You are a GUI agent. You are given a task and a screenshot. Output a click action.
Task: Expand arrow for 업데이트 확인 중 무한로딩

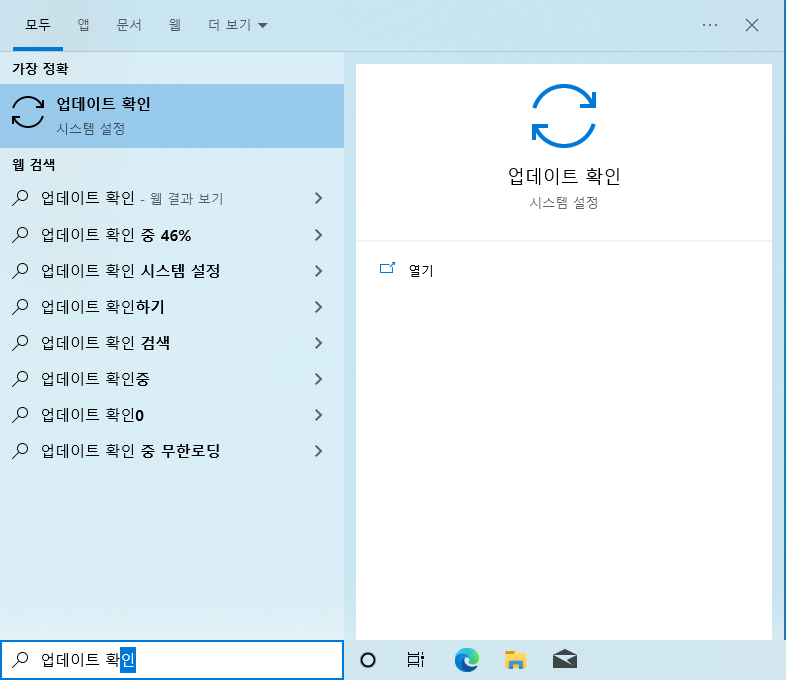tap(318, 451)
